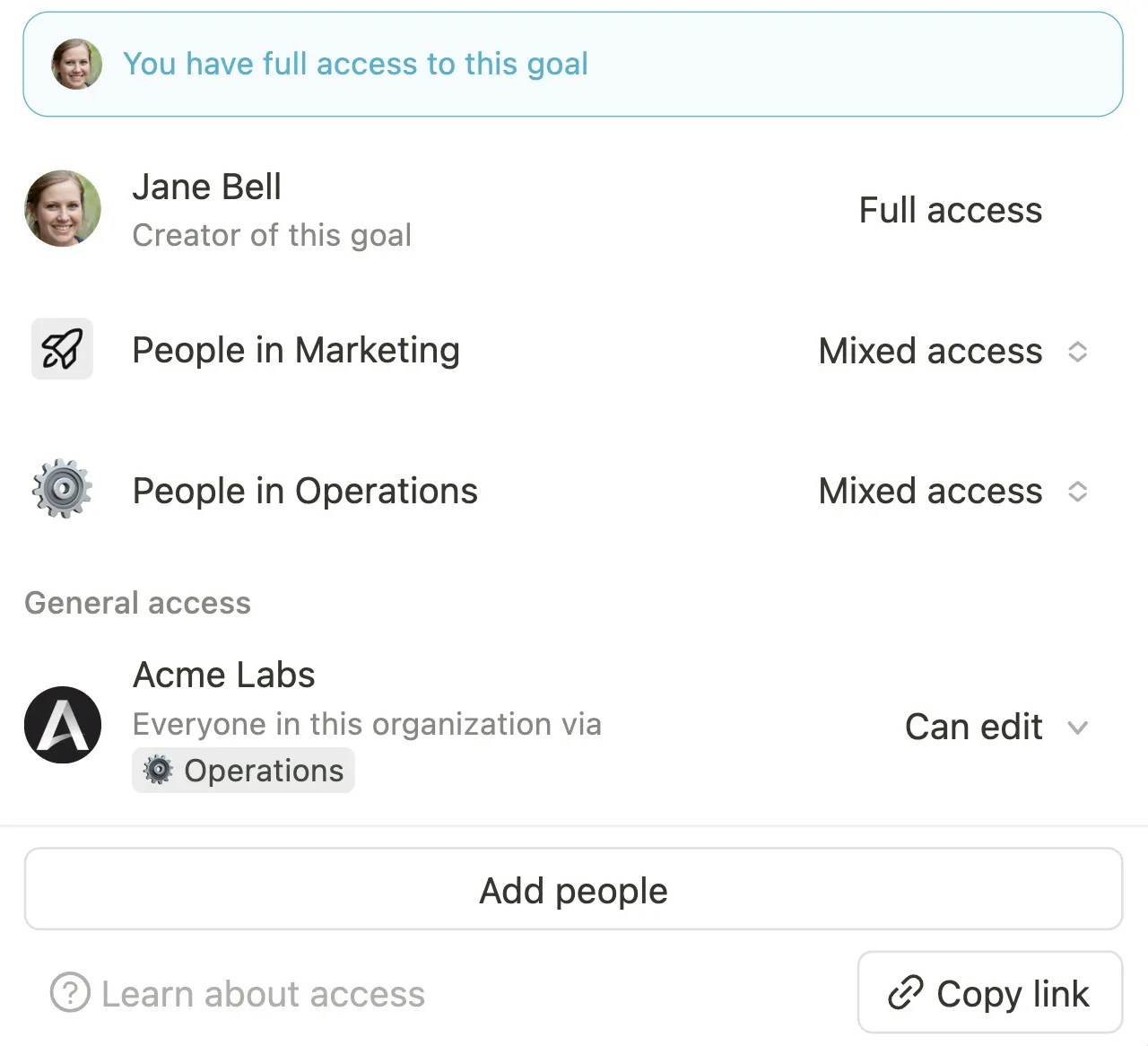This screenshot has width=1148, height=1046.
Task: Click the Operations gear icon
Action: (x=62, y=489)
